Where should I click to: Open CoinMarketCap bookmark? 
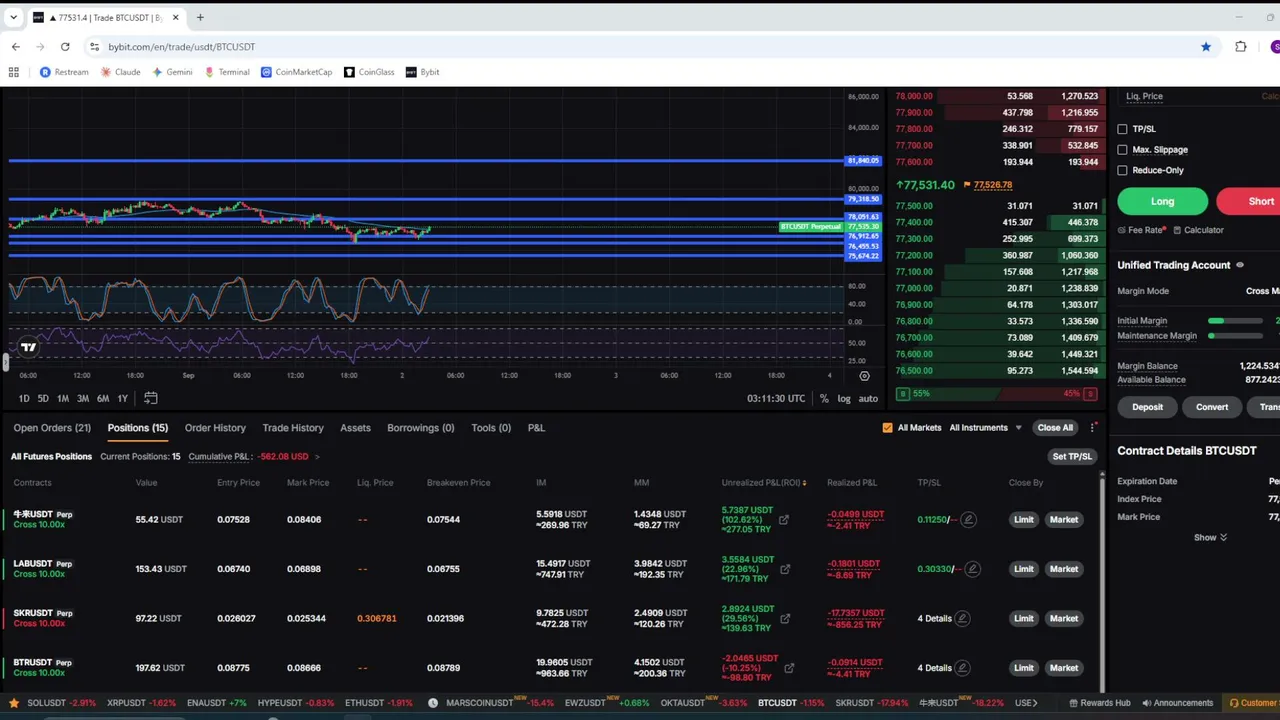(x=296, y=72)
